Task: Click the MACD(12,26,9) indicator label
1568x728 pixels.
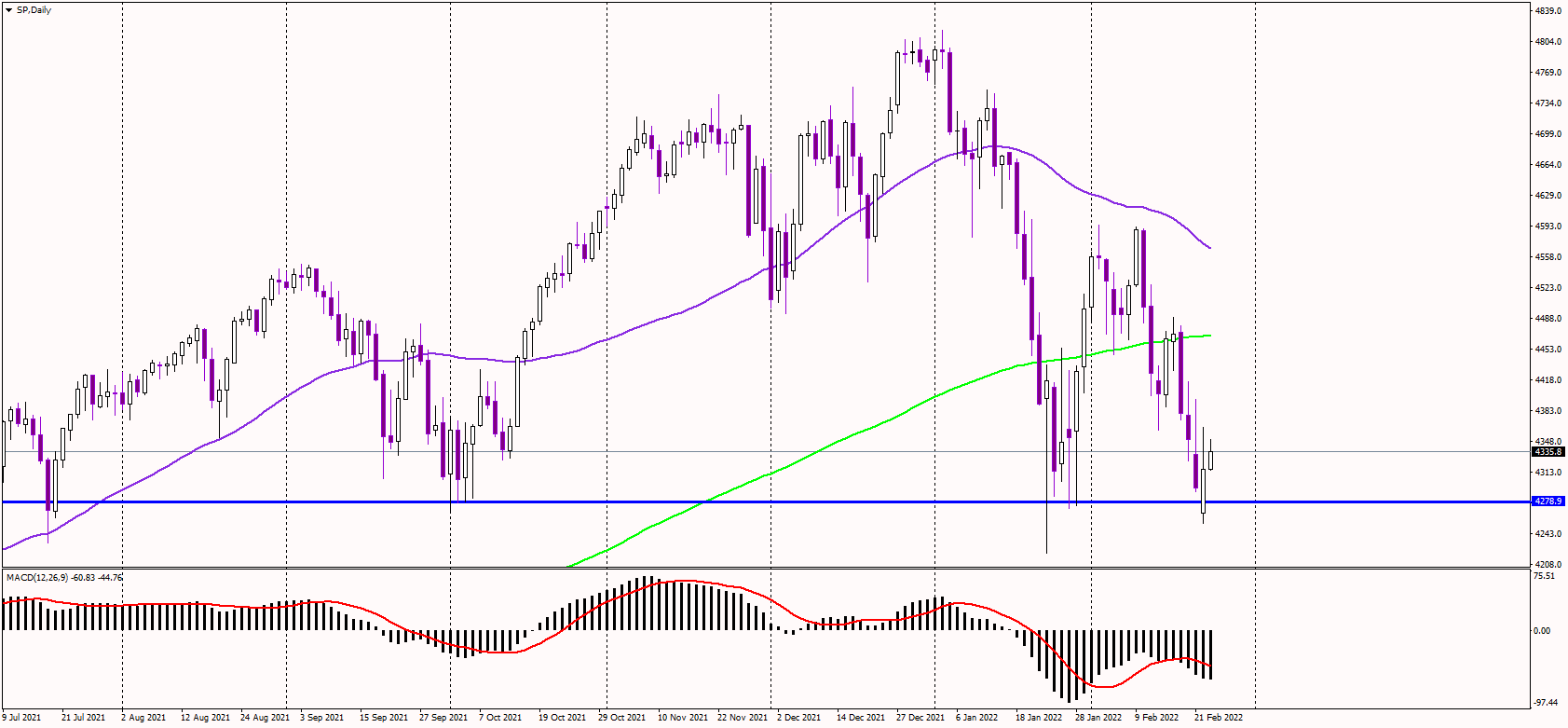Action: (64, 578)
